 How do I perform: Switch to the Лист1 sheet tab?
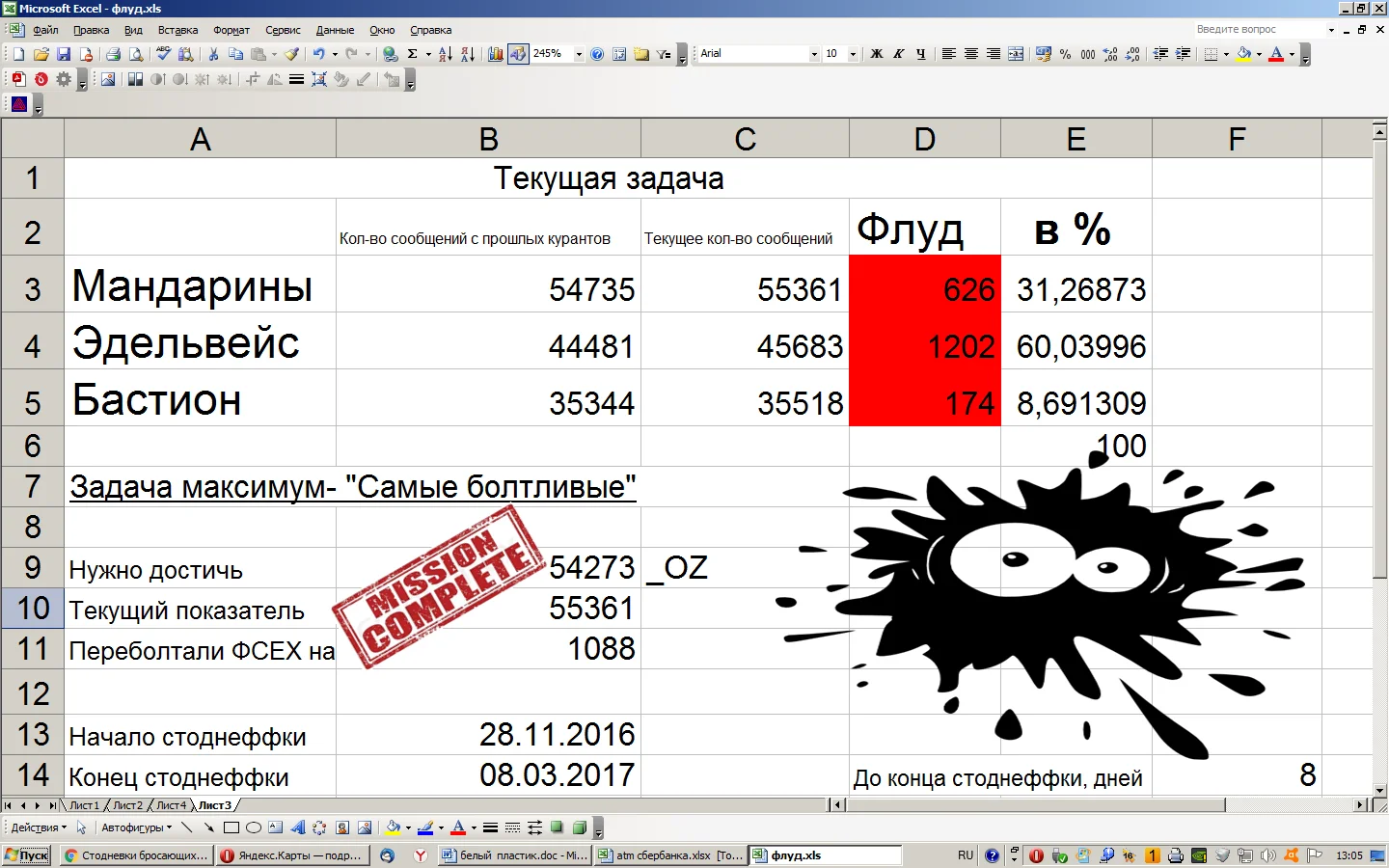coord(84,805)
